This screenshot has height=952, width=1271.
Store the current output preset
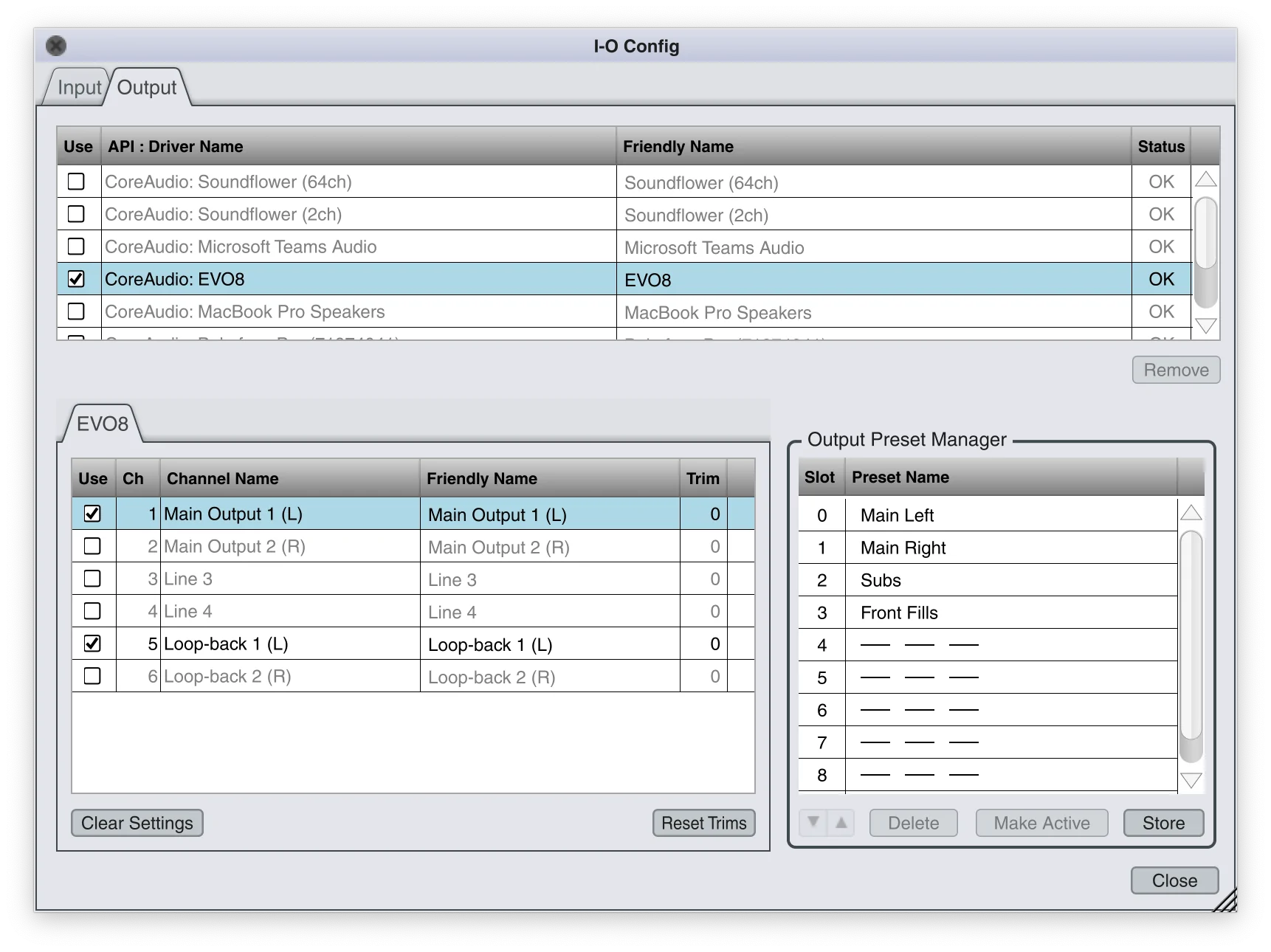(1163, 823)
